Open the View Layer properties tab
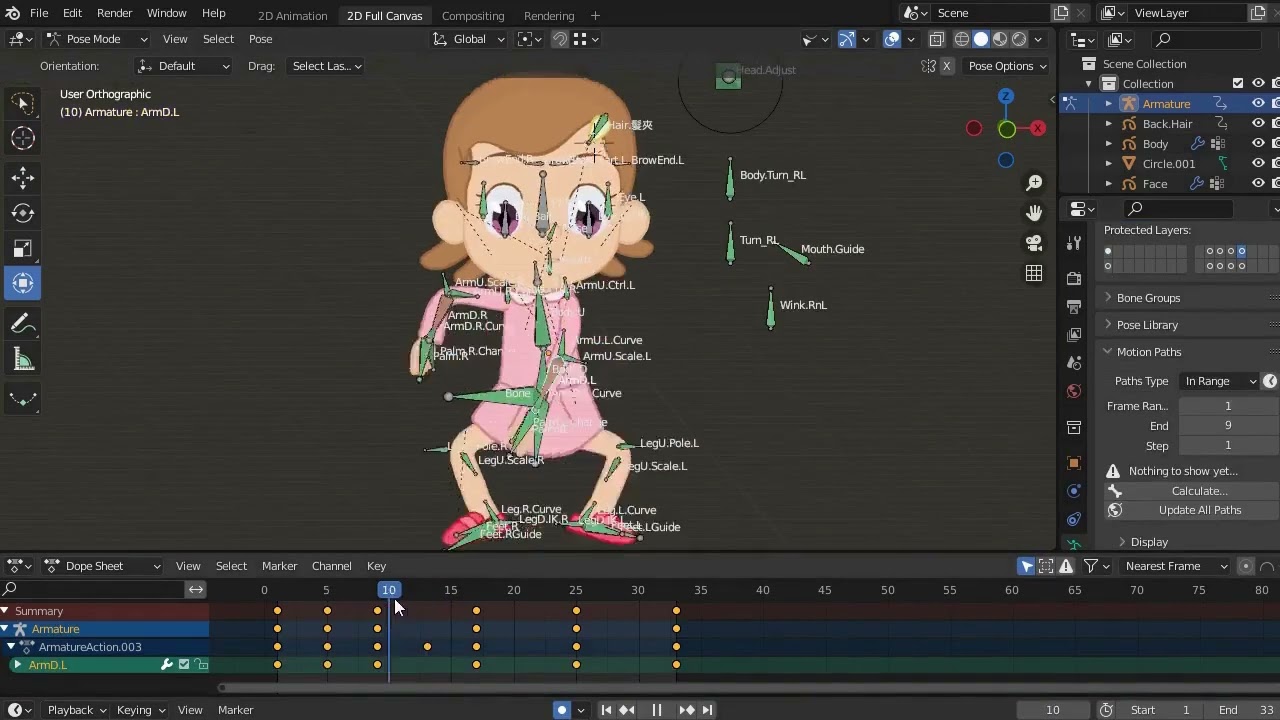The height and width of the screenshot is (720, 1280). tap(1074, 334)
